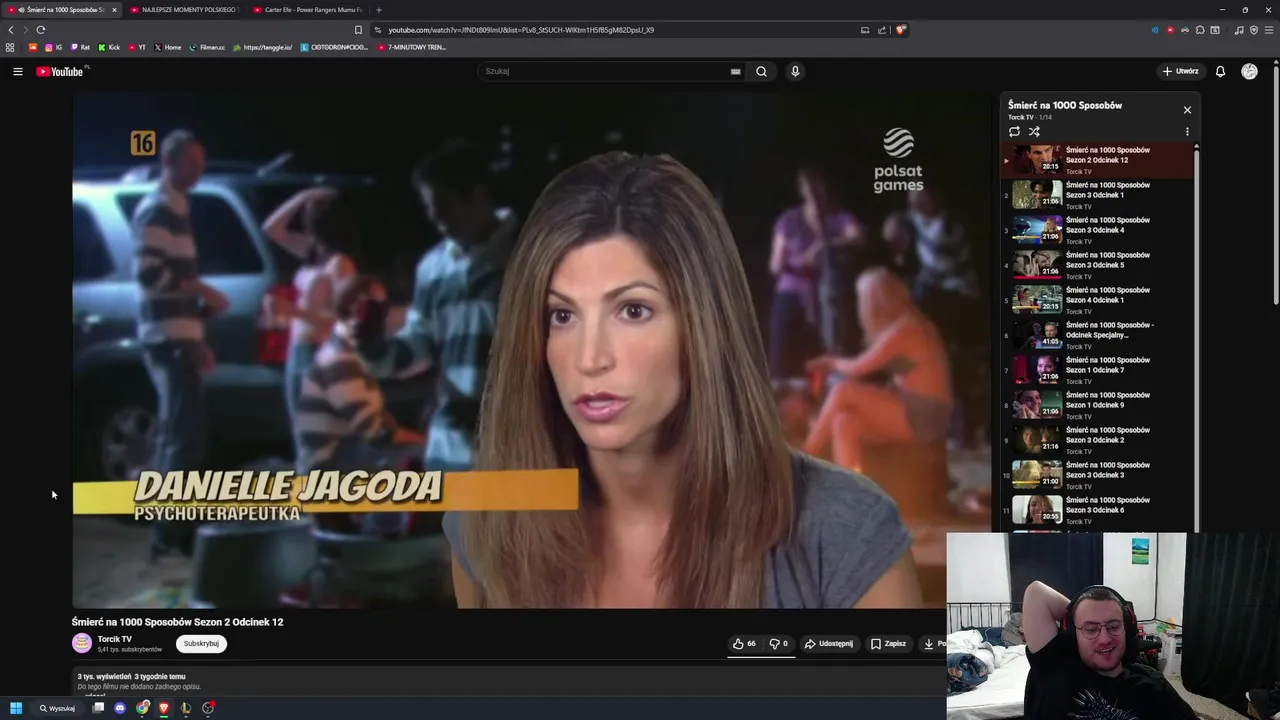Reload the current page
Image resolution: width=1280 pixels, height=720 pixels.
tap(40, 30)
